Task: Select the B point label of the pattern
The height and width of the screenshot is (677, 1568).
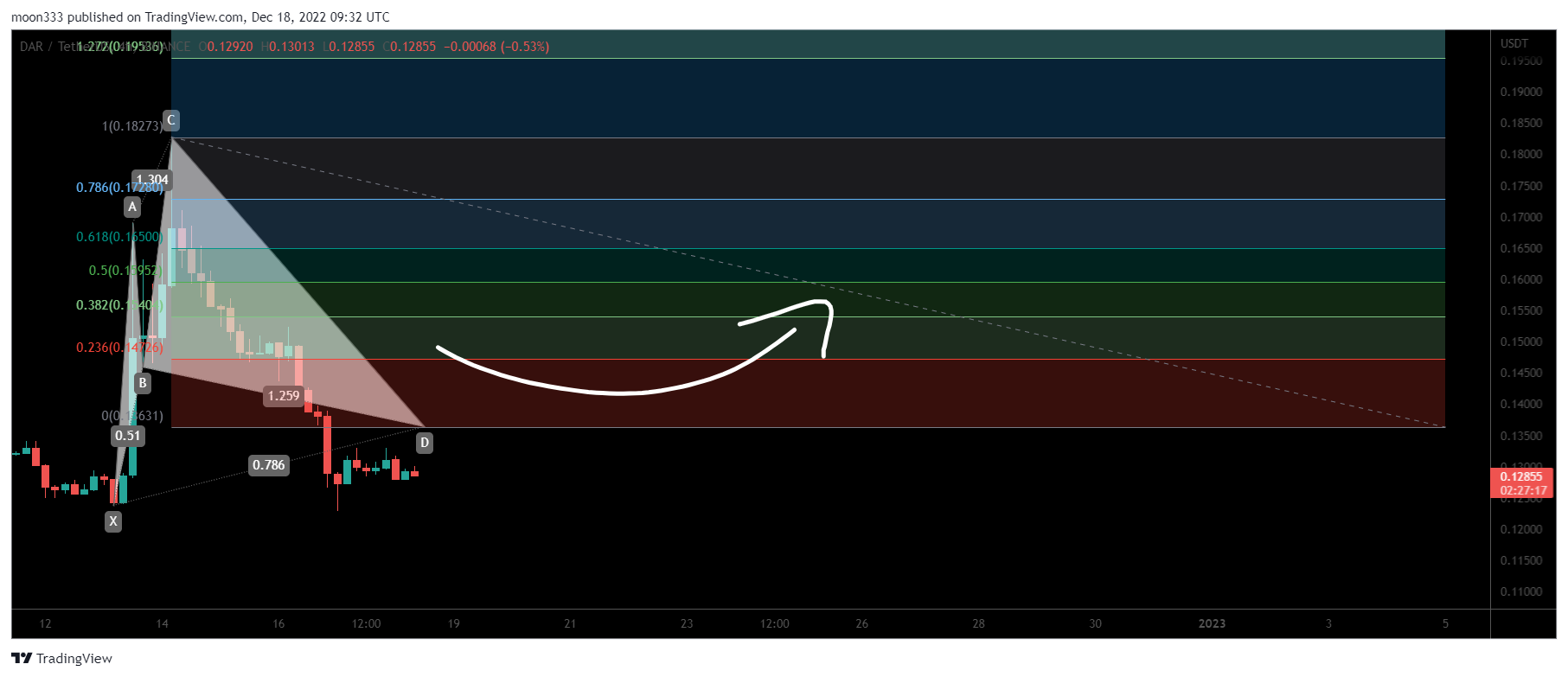Action: (x=143, y=383)
